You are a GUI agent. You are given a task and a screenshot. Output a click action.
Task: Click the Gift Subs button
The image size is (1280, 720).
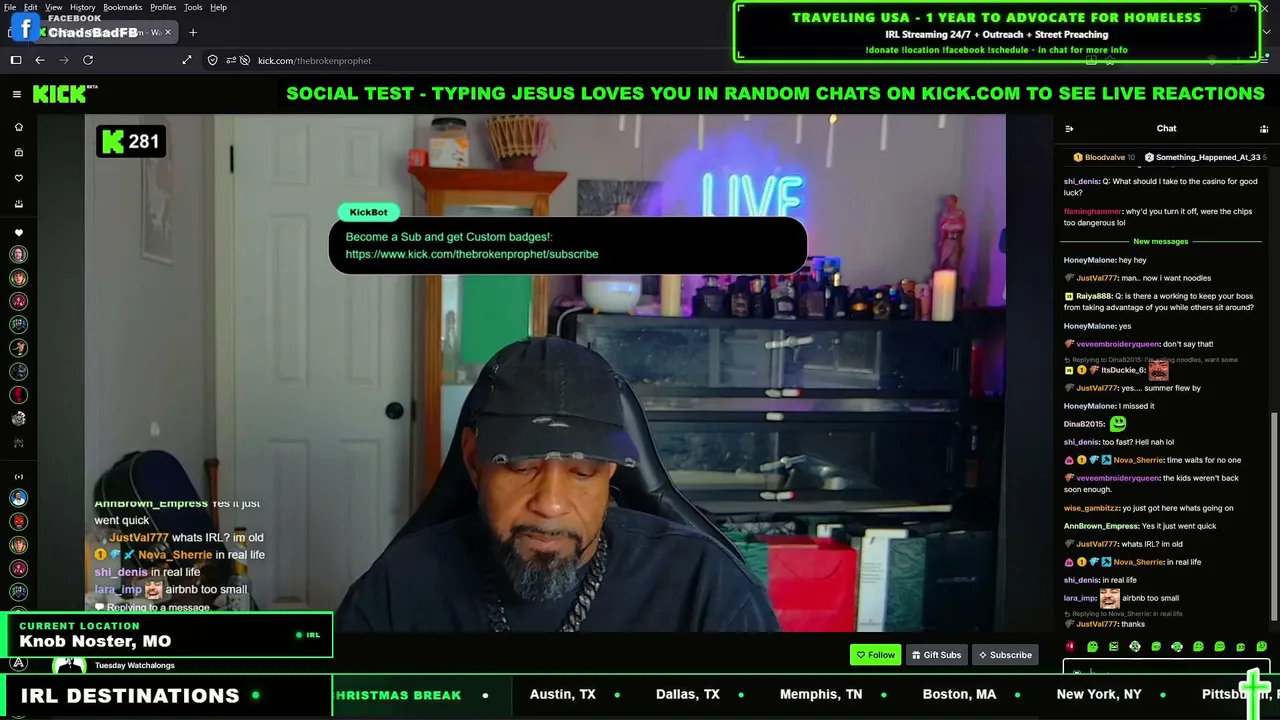(937, 655)
